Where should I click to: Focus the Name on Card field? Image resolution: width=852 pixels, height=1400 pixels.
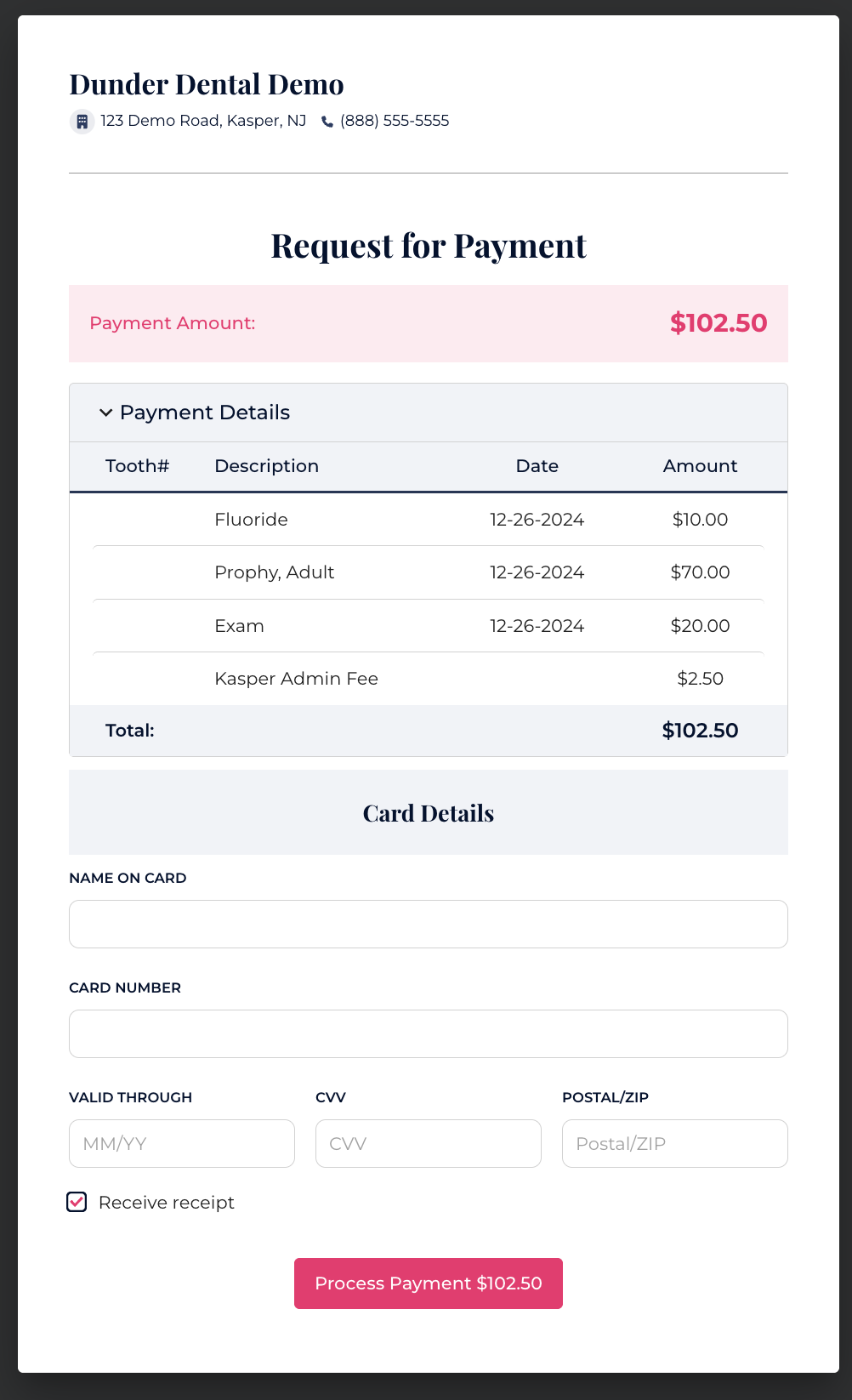tap(429, 924)
